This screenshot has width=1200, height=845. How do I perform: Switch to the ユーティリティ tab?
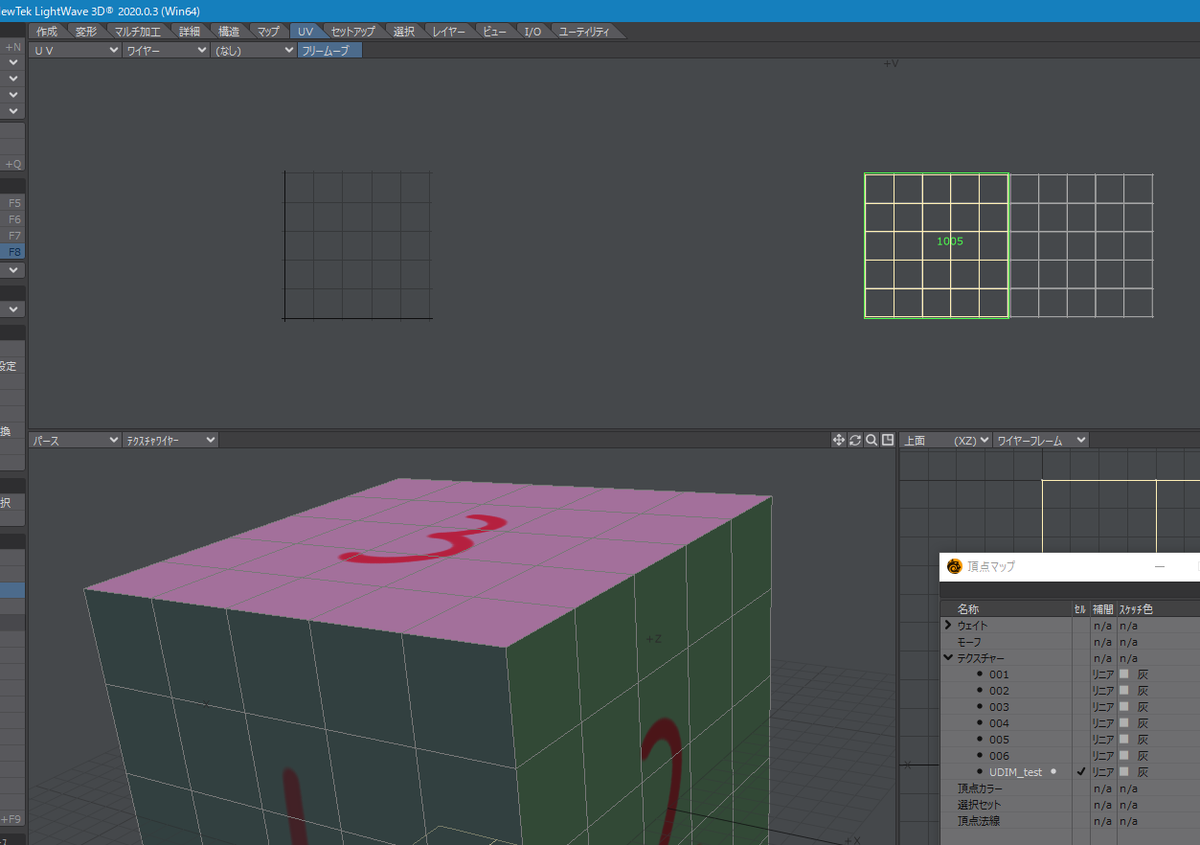coord(585,32)
